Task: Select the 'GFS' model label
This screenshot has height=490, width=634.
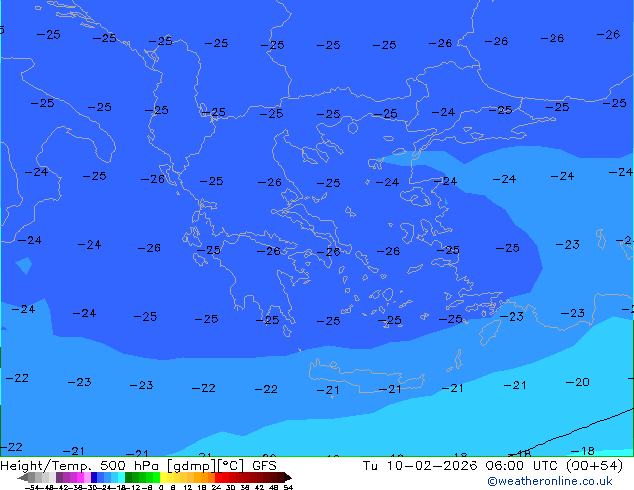Action: click(x=264, y=466)
